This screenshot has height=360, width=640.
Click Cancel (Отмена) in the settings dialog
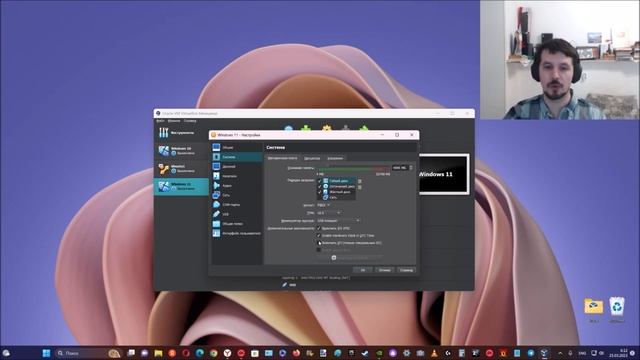384,270
